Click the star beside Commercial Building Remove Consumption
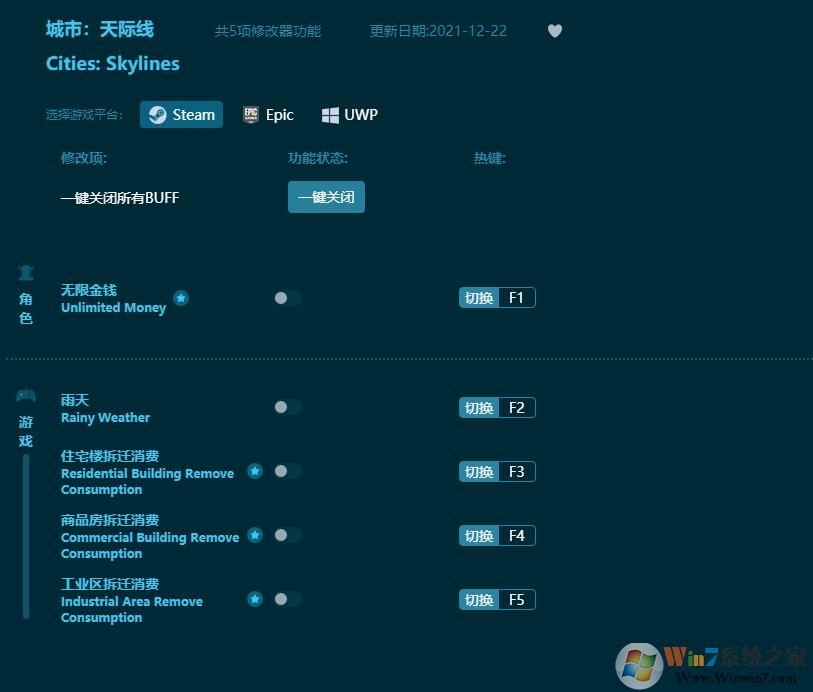 (255, 533)
